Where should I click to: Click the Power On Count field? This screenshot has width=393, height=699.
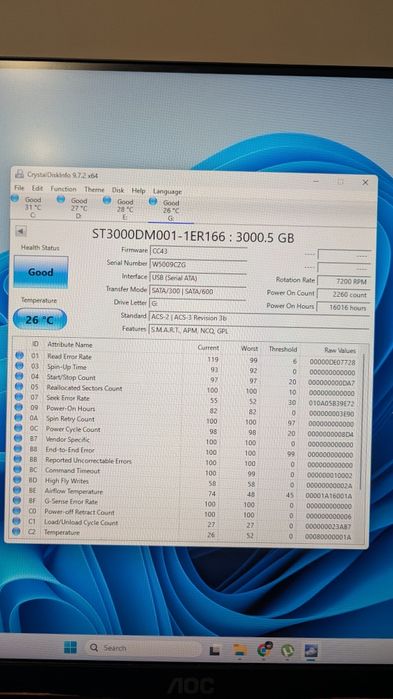(x=343, y=294)
